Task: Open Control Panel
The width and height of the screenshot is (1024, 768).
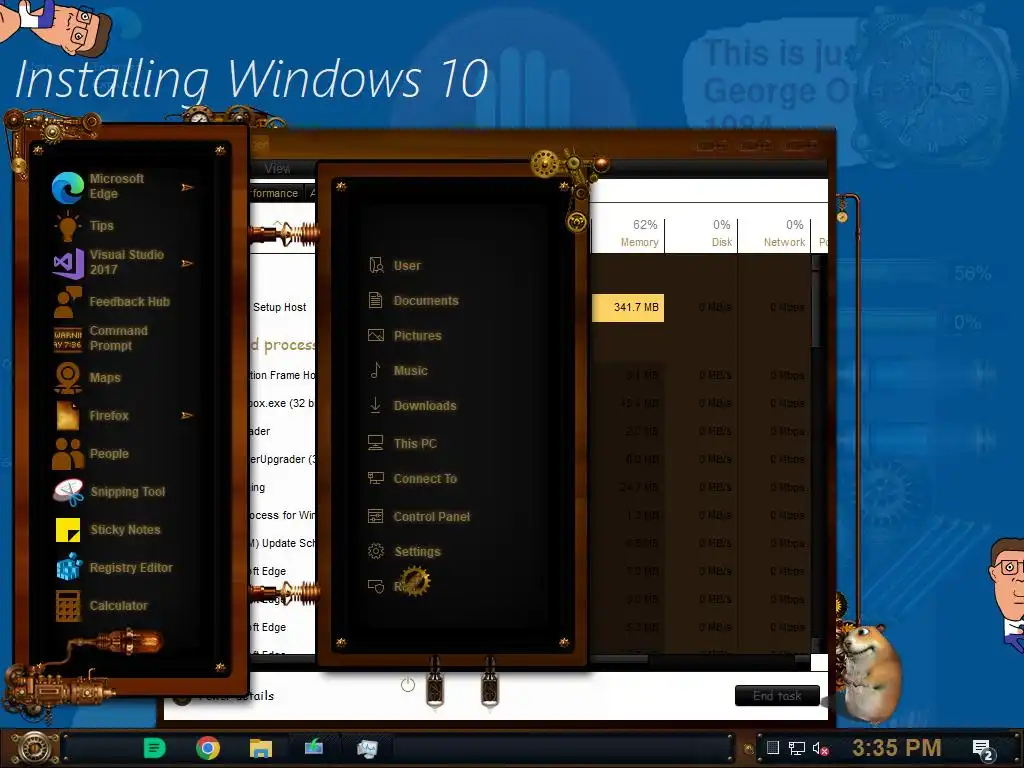Action: (419, 517)
